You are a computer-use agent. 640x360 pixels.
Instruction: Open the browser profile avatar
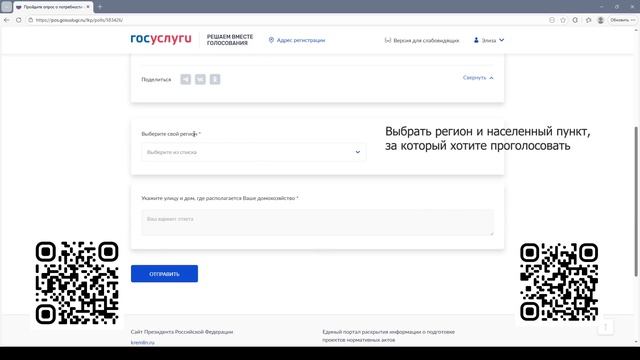[x=600, y=20]
